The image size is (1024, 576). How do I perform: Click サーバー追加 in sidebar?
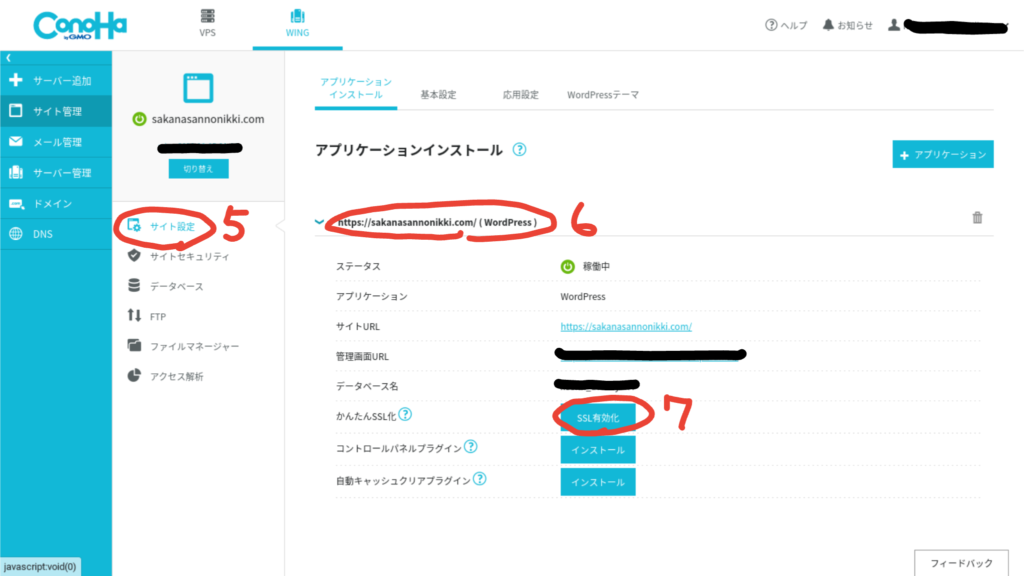[x=56, y=80]
